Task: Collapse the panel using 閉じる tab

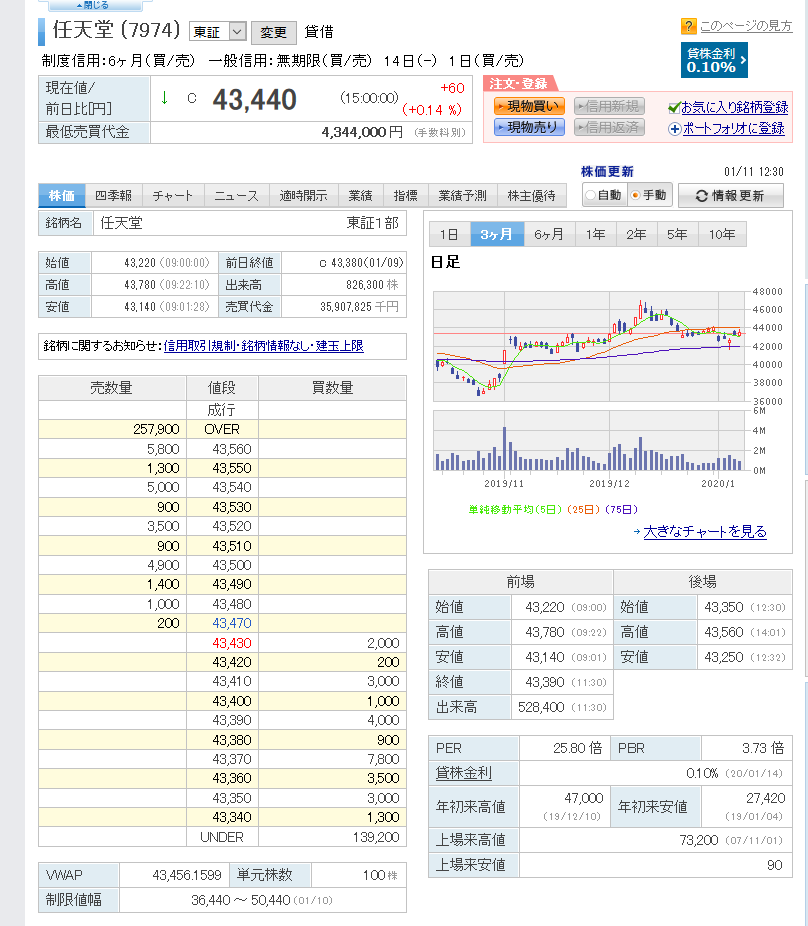Action: tap(95, 5)
